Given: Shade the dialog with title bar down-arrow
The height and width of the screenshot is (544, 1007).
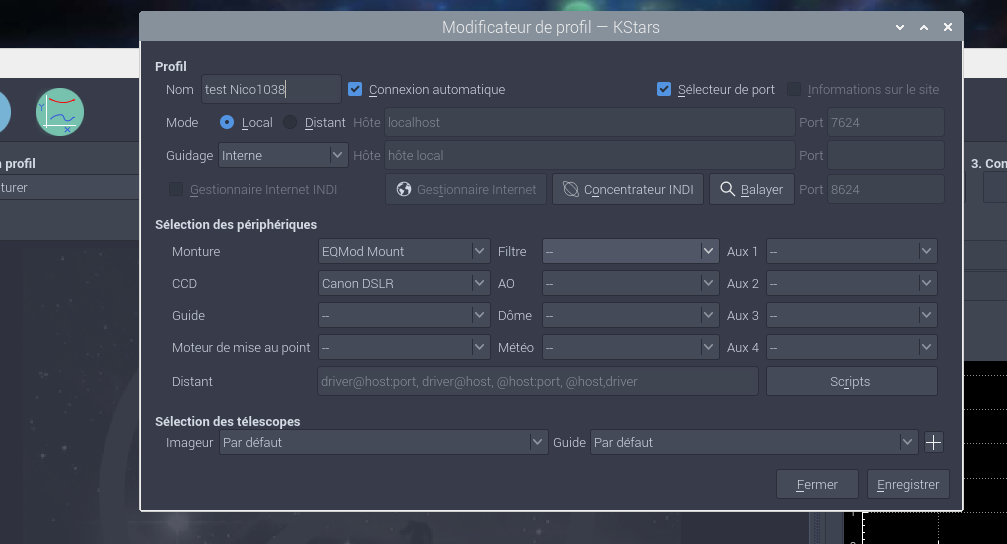Looking at the screenshot, I should click(900, 27).
